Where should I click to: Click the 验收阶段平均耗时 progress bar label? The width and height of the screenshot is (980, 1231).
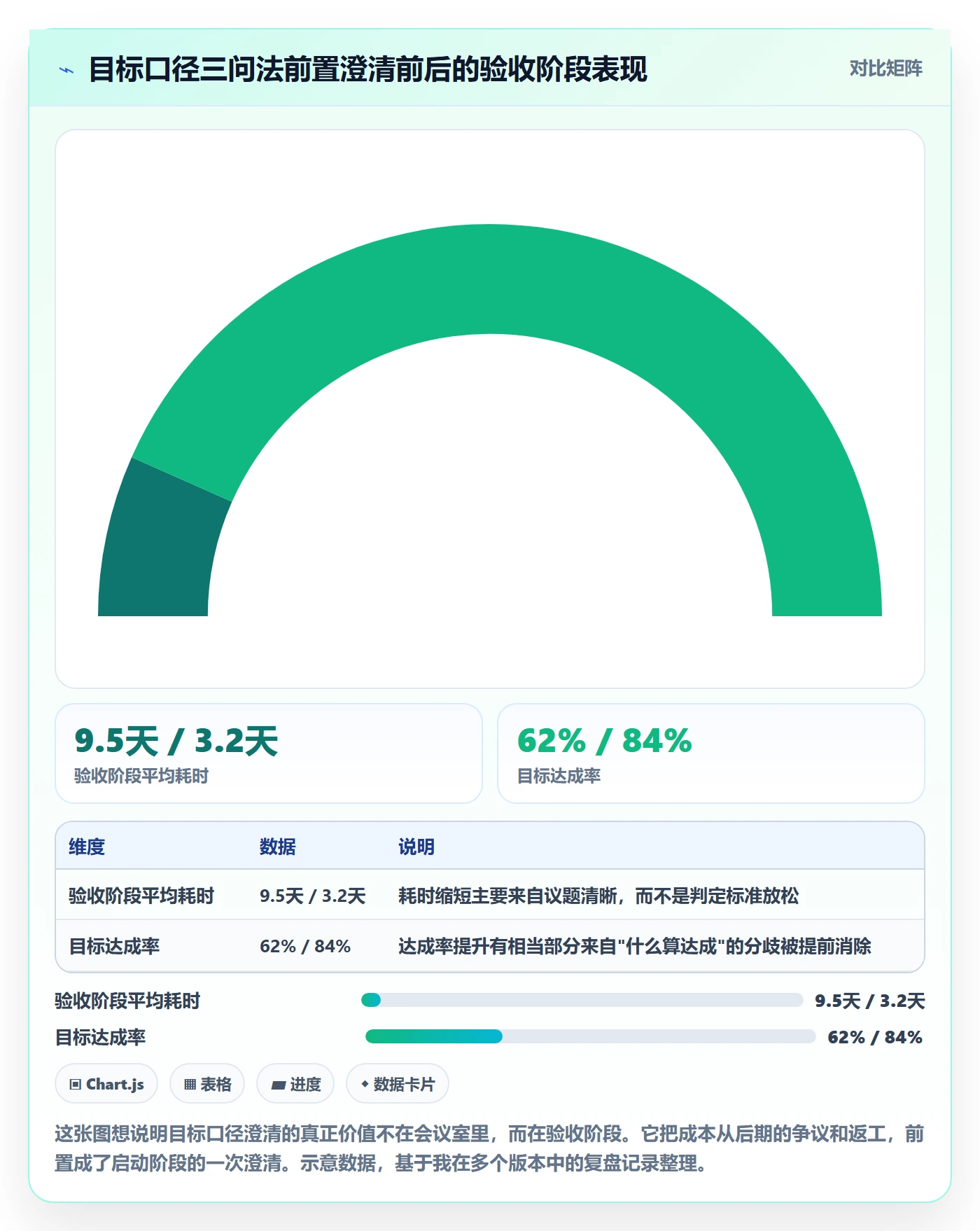127,1001
